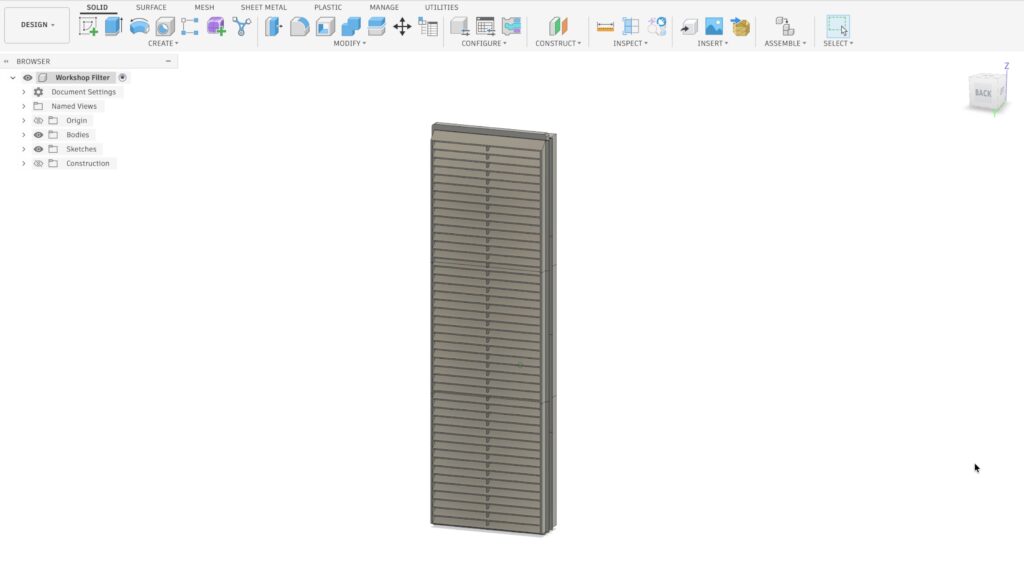Open the Automated Modeling tool icon
The height and width of the screenshot is (573, 1024).
(x=242, y=27)
